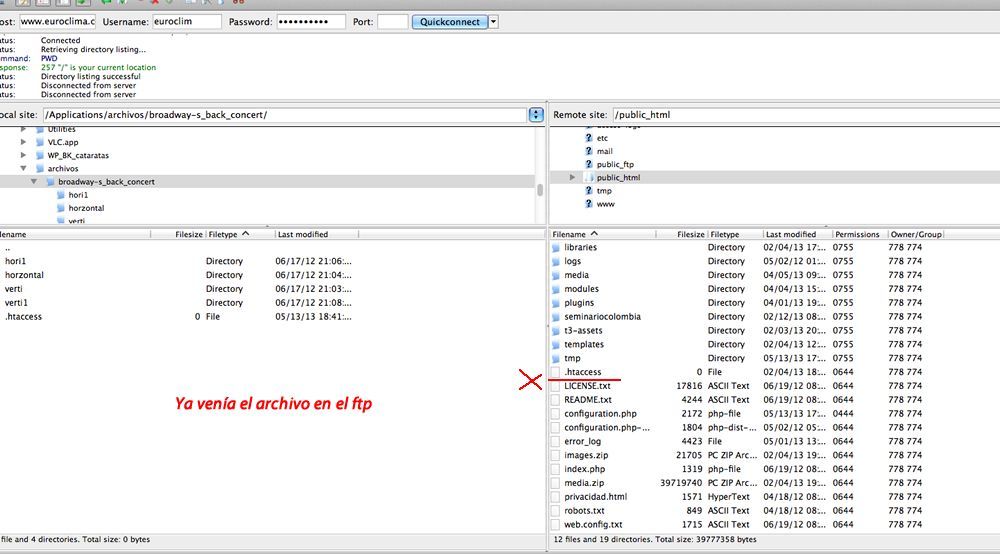Click the WP_BK_cataratas folder icon
This screenshot has width=1000, height=554.
pyautogui.click(x=40, y=155)
